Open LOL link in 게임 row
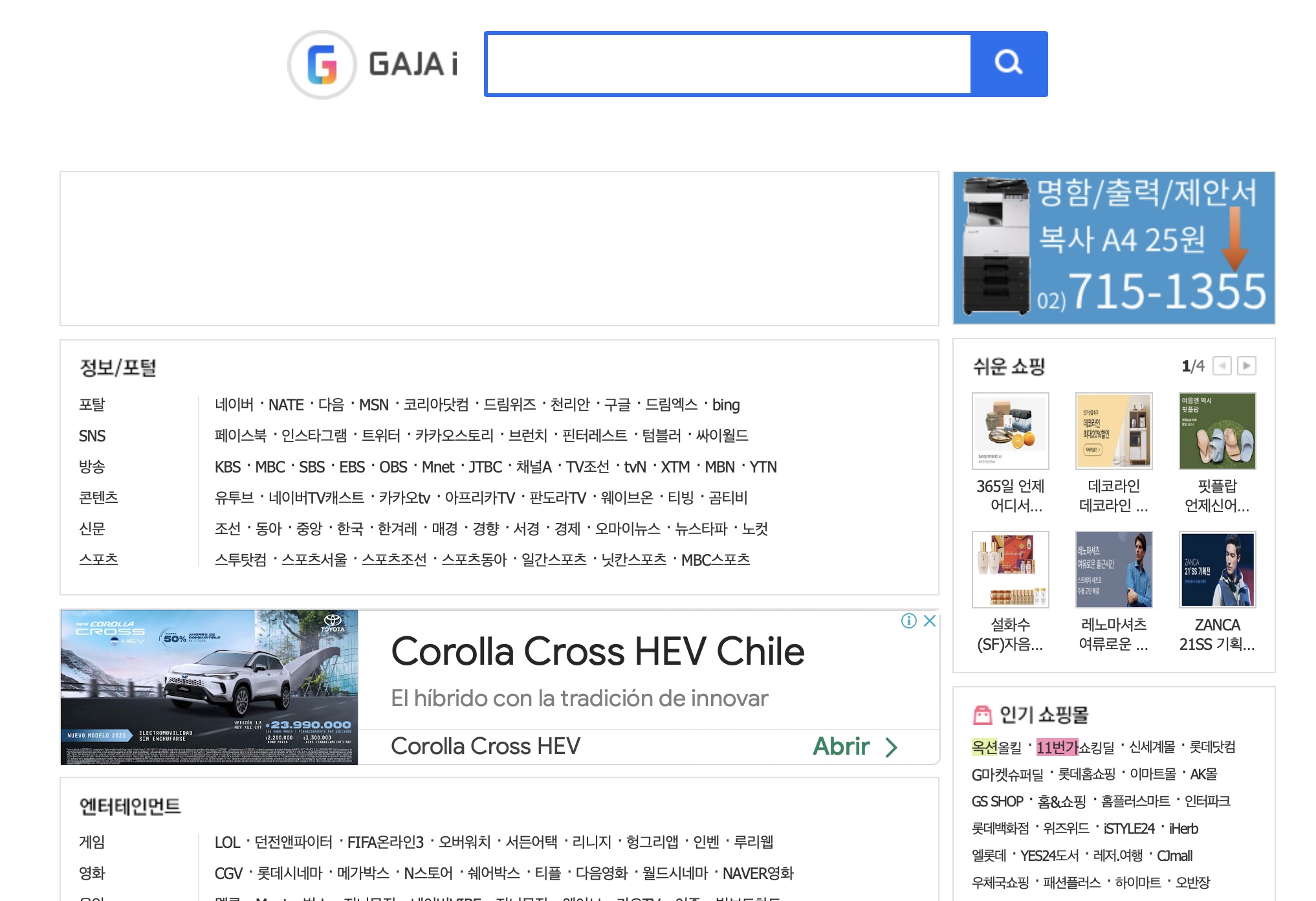This screenshot has height=901, width=1316. click(x=226, y=843)
